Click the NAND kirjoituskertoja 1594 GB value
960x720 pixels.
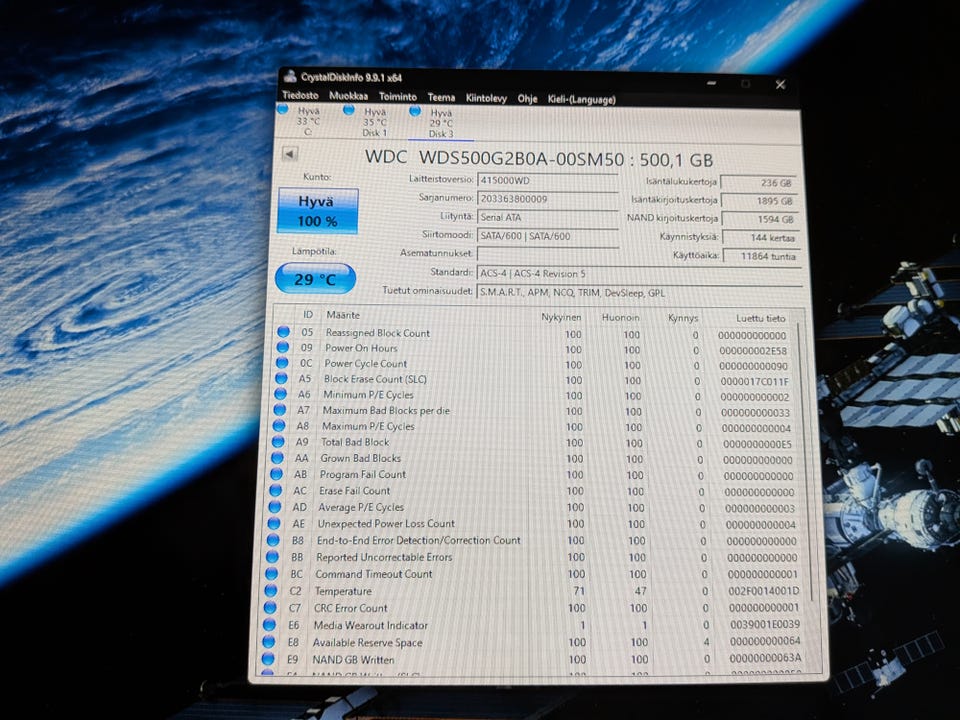click(759, 219)
